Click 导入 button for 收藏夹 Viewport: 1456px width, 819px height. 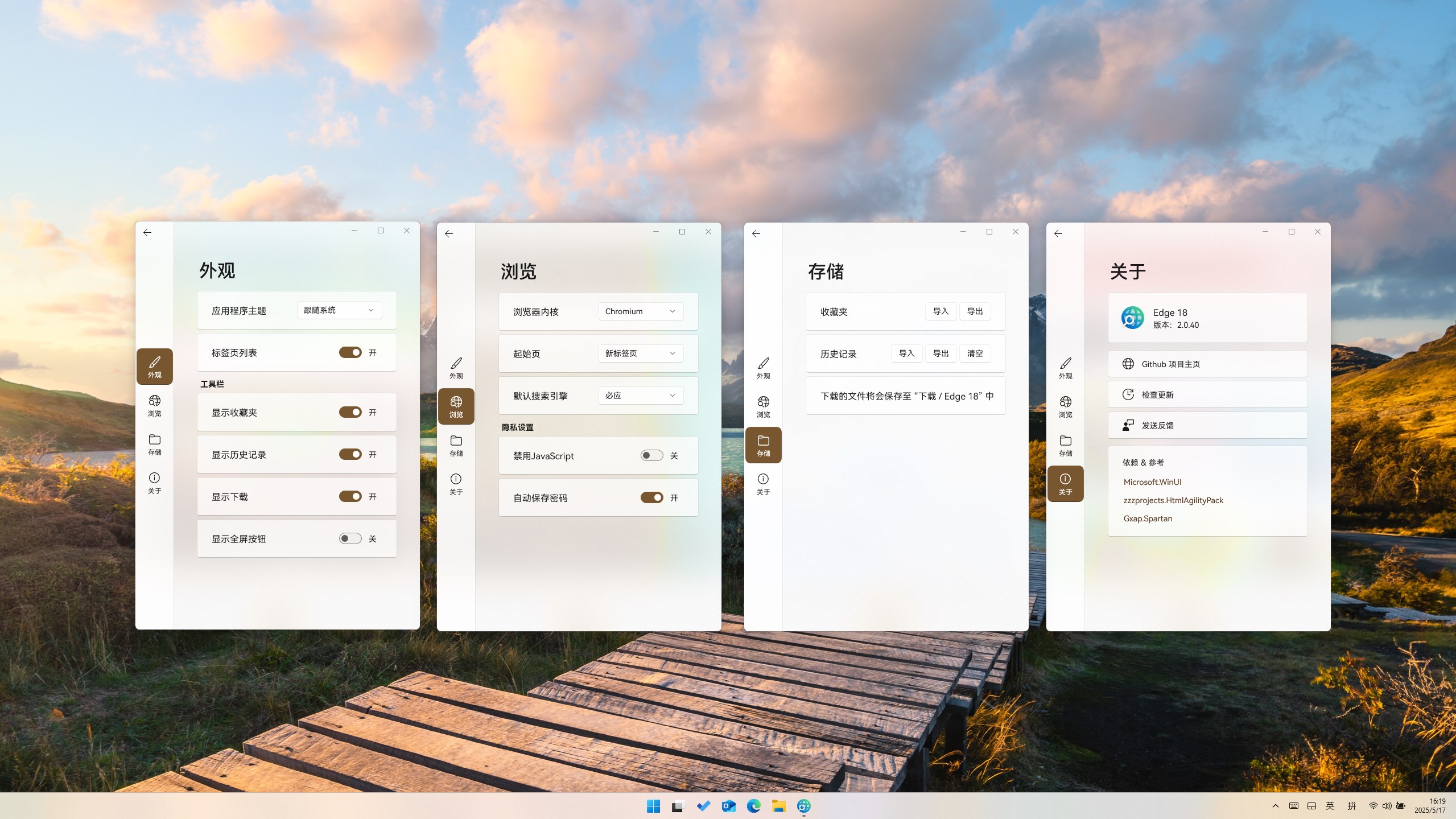(941, 311)
